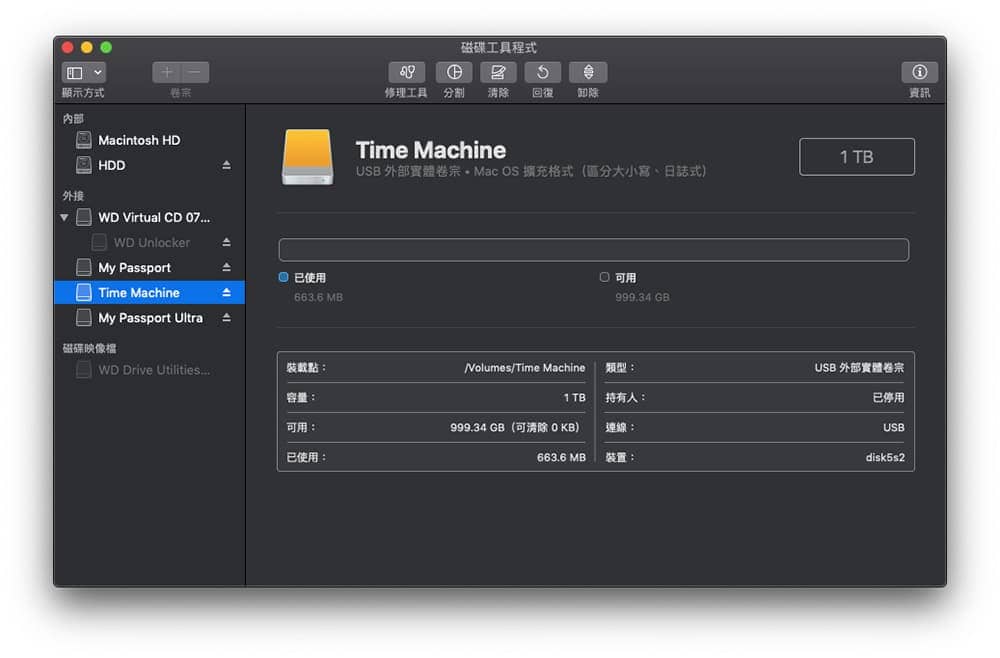Screen dimensions: 1000x658
Task: Click the disk usage bar
Action: pos(594,250)
